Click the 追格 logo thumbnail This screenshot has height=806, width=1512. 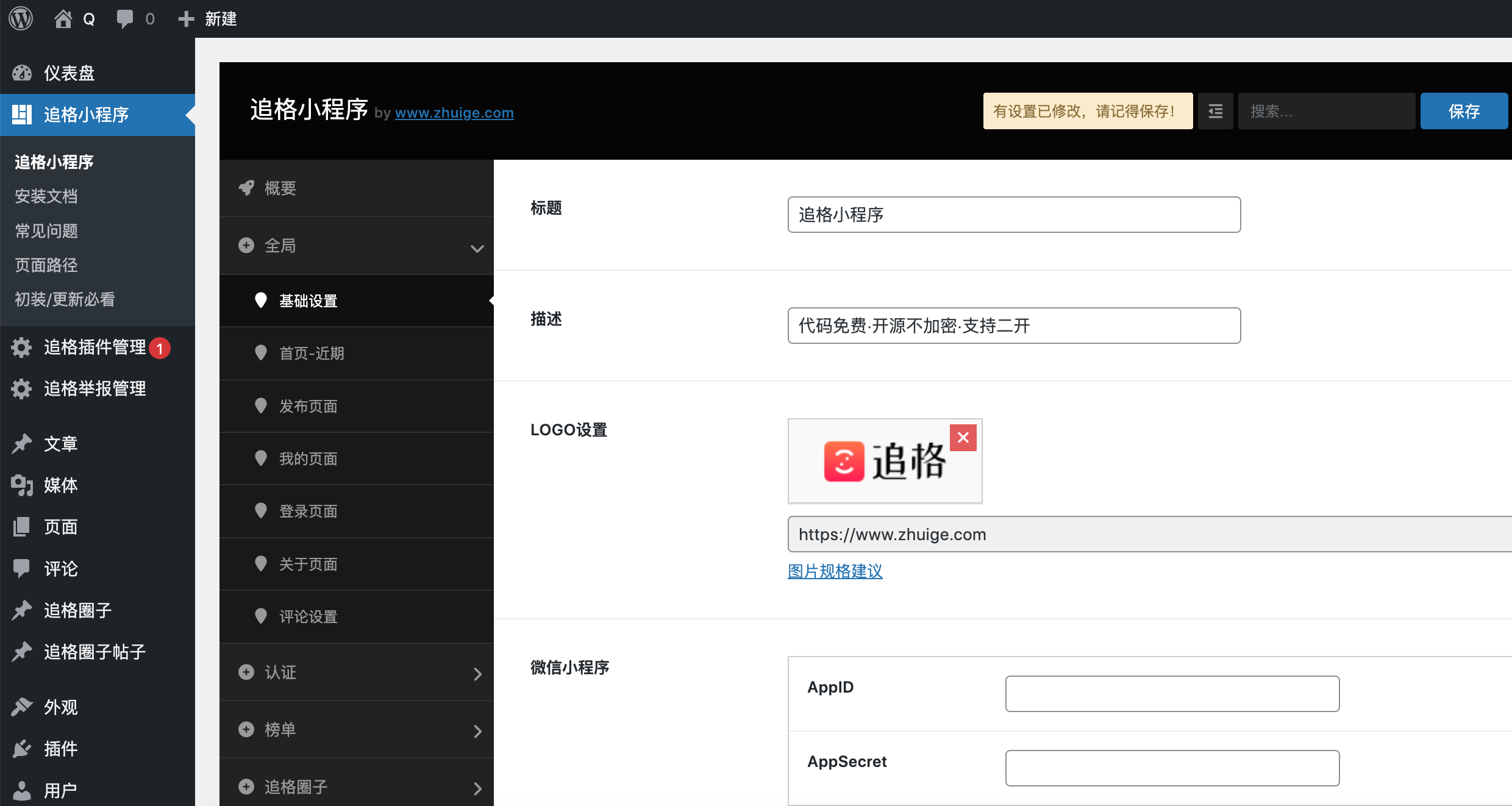point(885,461)
